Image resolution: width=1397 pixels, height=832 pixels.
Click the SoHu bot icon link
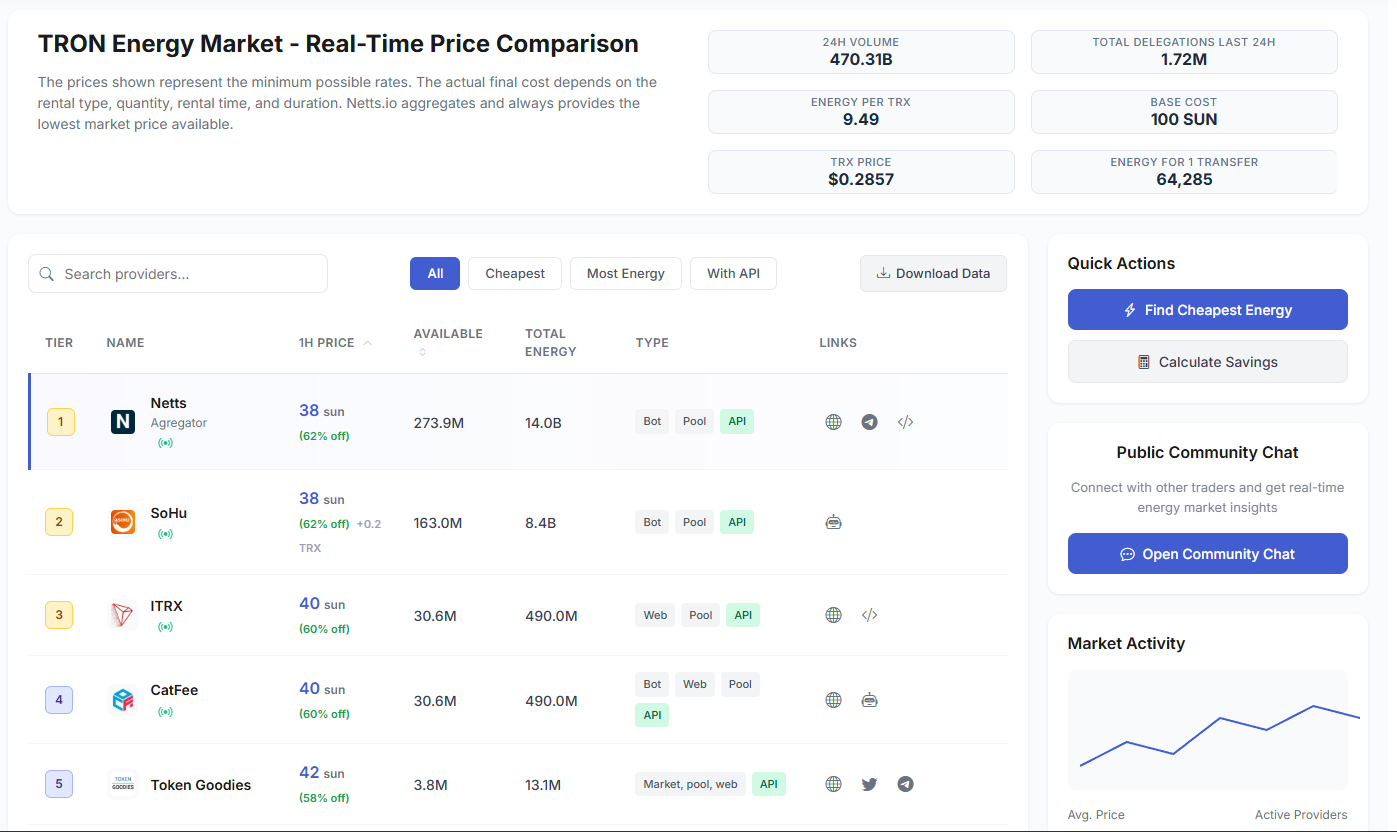pyautogui.click(x=833, y=522)
